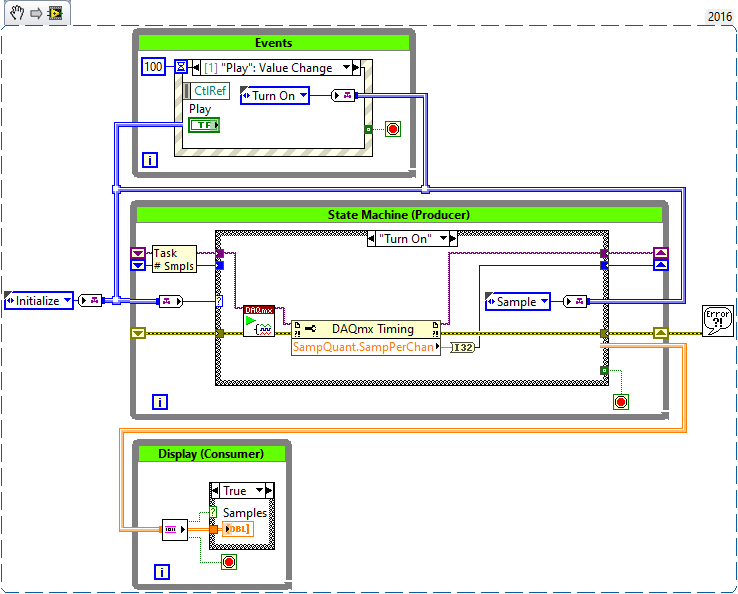Click the Events loop stop terminal

(x=393, y=128)
